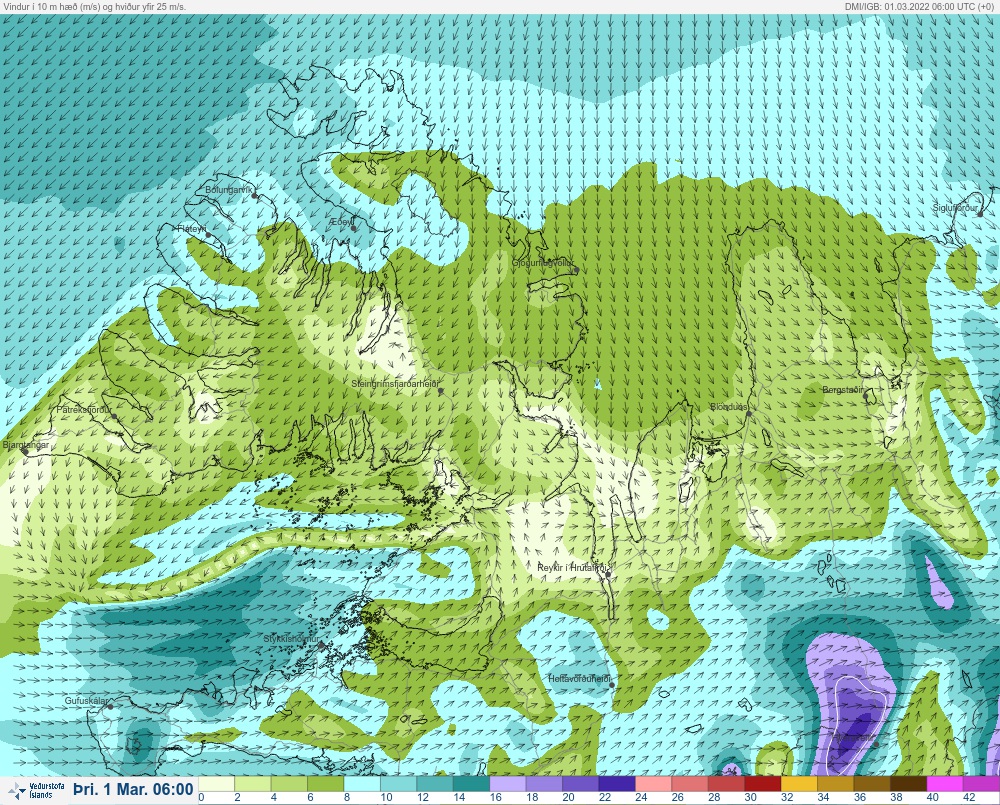The width and height of the screenshot is (1000, 805).
Task: Click the Reykir í Hrútafirði marker
Action: [x=608, y=575]
